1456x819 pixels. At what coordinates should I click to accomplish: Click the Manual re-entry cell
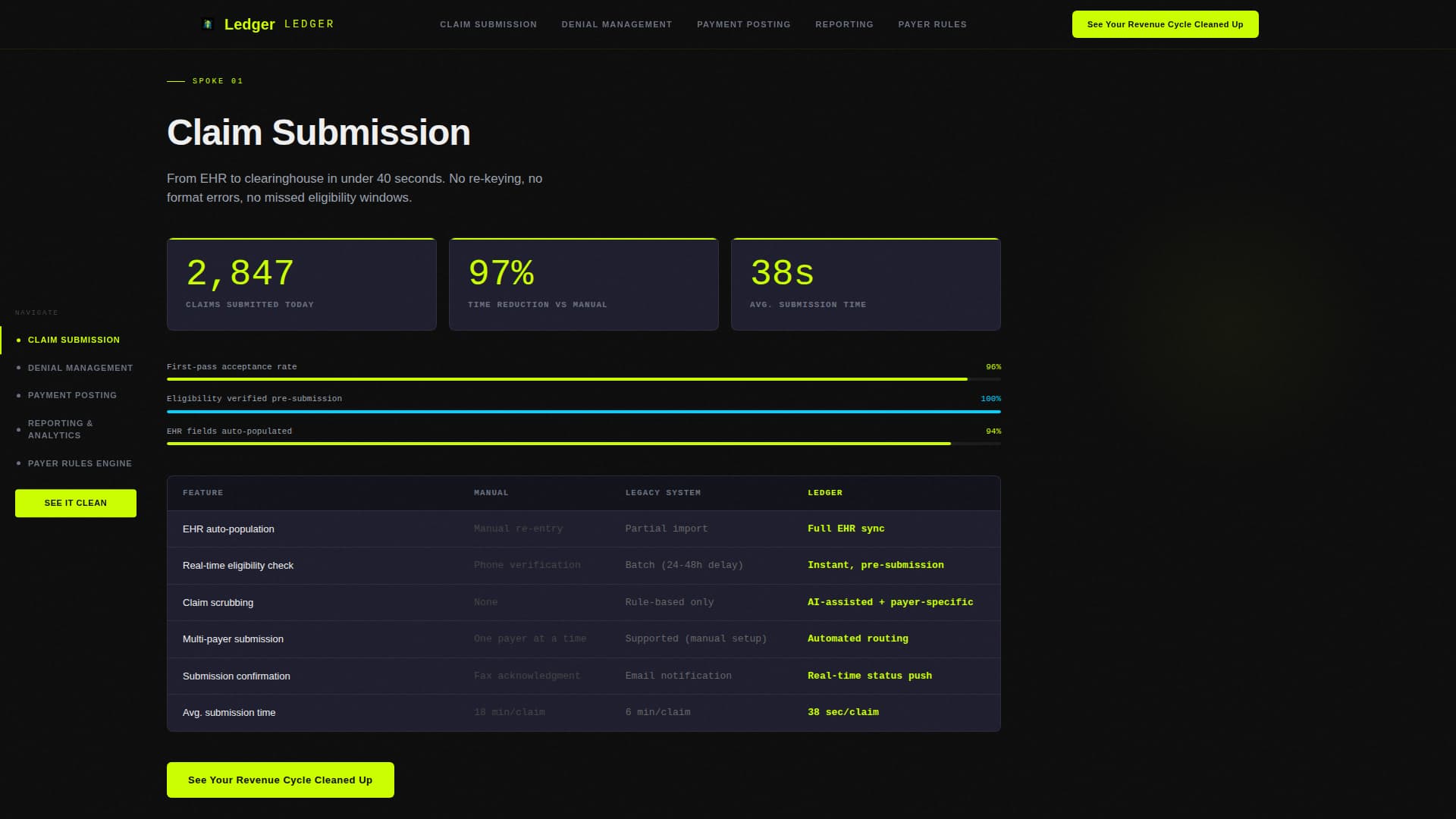pyautogui.click(x=519, y=529)
